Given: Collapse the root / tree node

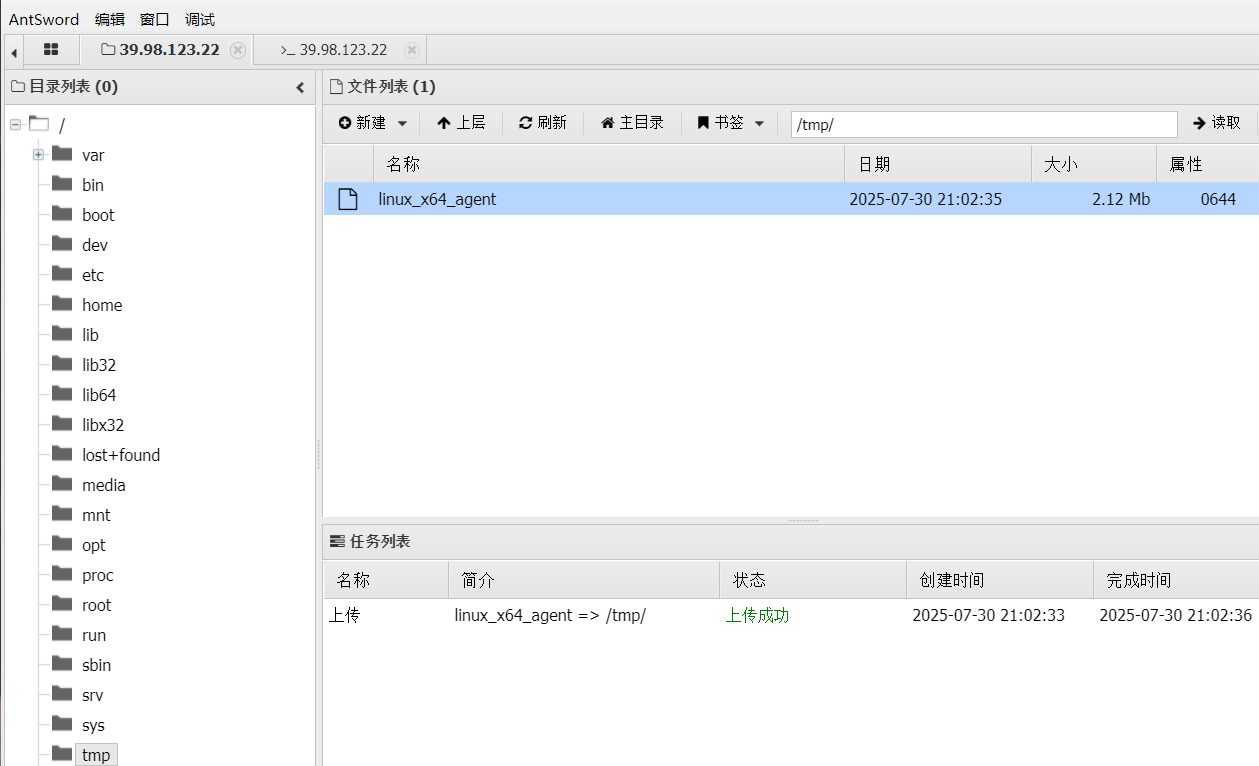Looking at the screenshot, I should 15,125.
